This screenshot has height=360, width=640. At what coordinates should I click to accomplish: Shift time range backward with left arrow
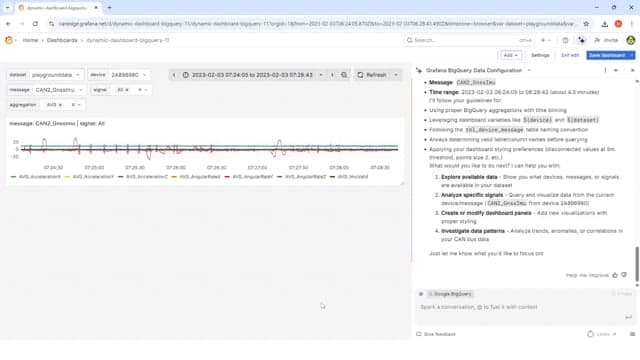[174, 75]
